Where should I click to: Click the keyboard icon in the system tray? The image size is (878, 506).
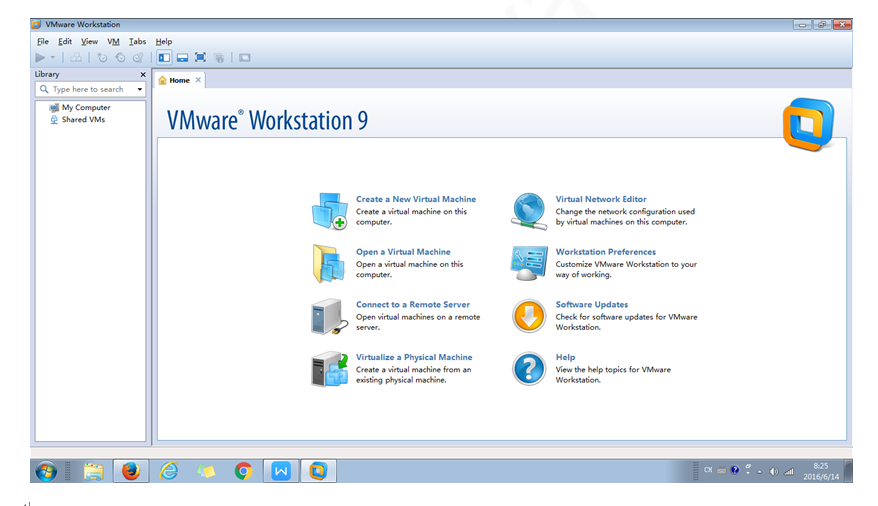pos(722,471)
